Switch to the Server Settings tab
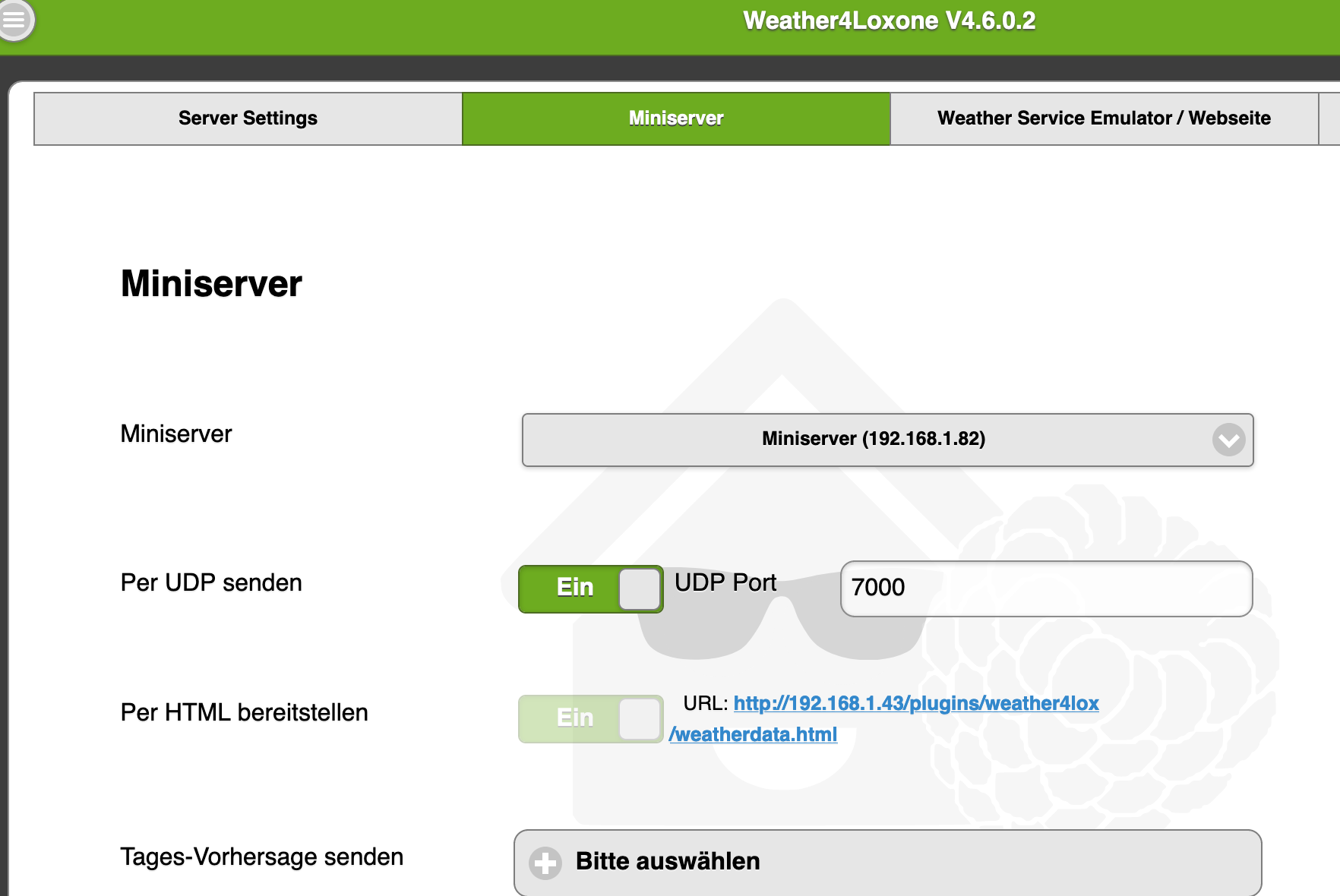Viewport: 1340px width, 896px height. [248, 118]
